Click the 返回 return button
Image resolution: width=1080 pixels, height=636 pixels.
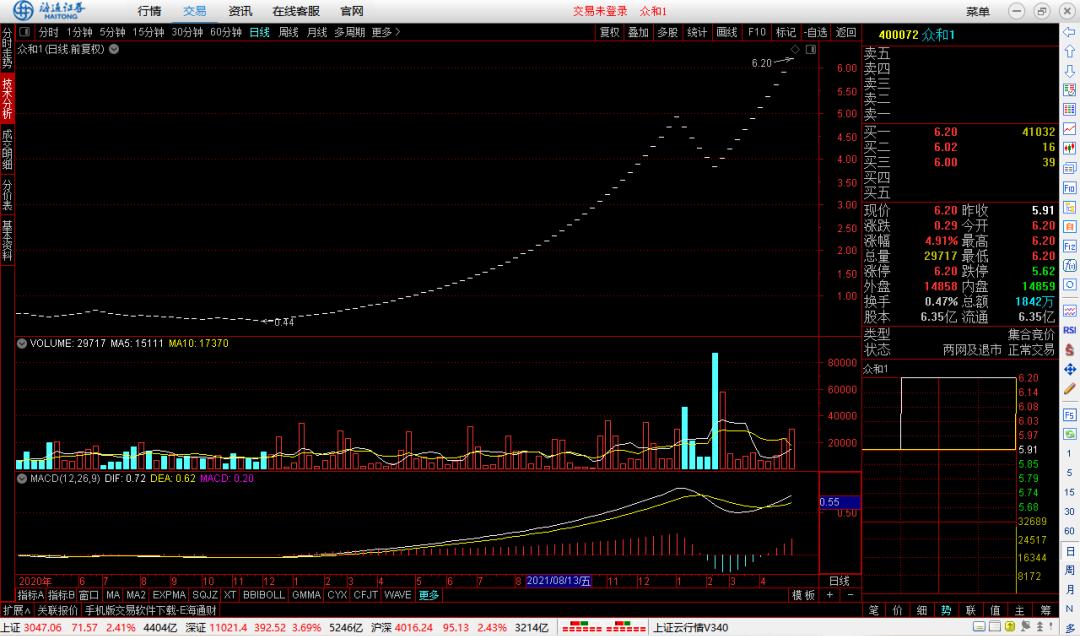[x=846, y=32]
